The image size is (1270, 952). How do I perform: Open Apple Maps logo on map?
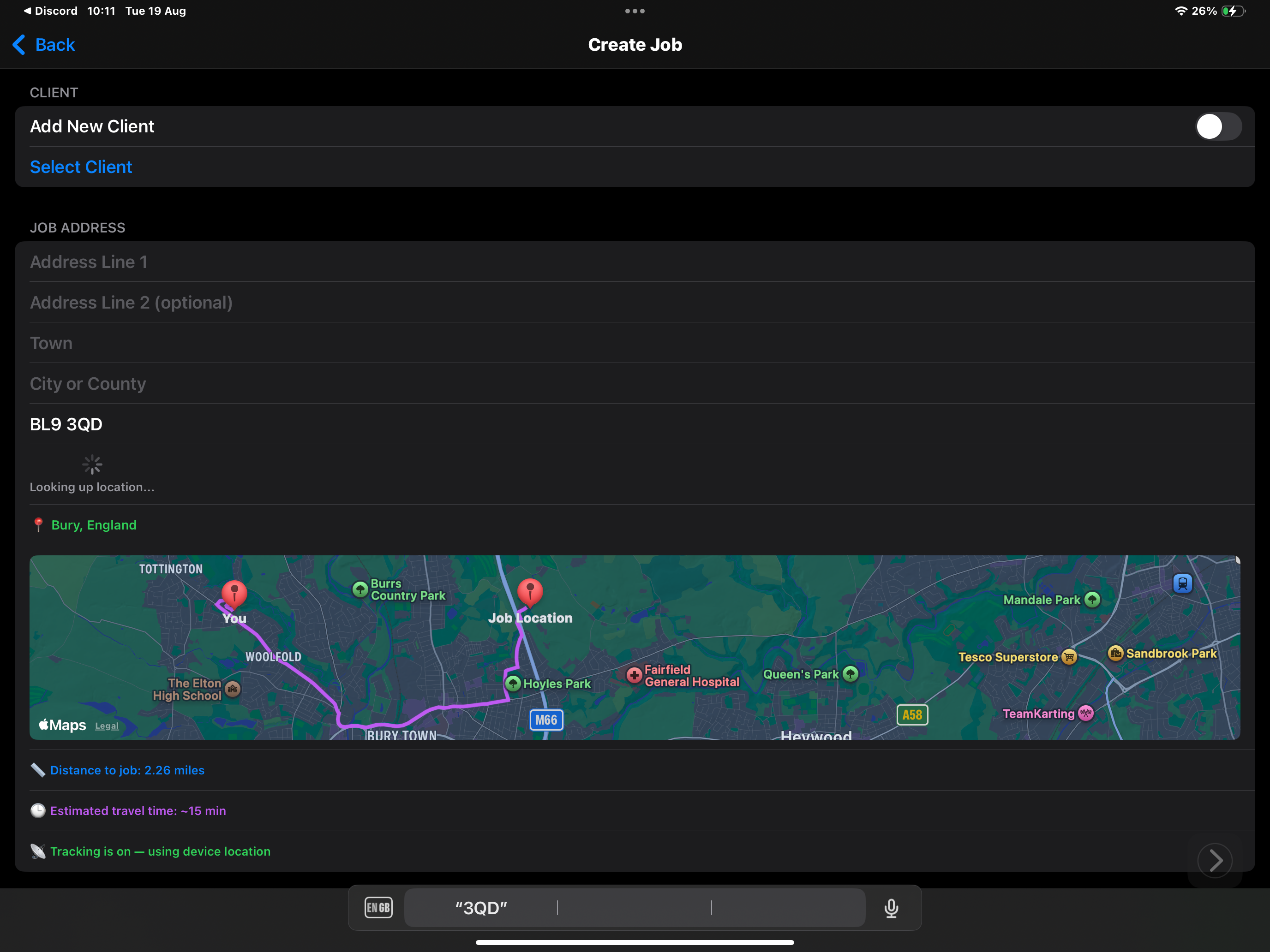pyautogui.click(x=63, y=725)
